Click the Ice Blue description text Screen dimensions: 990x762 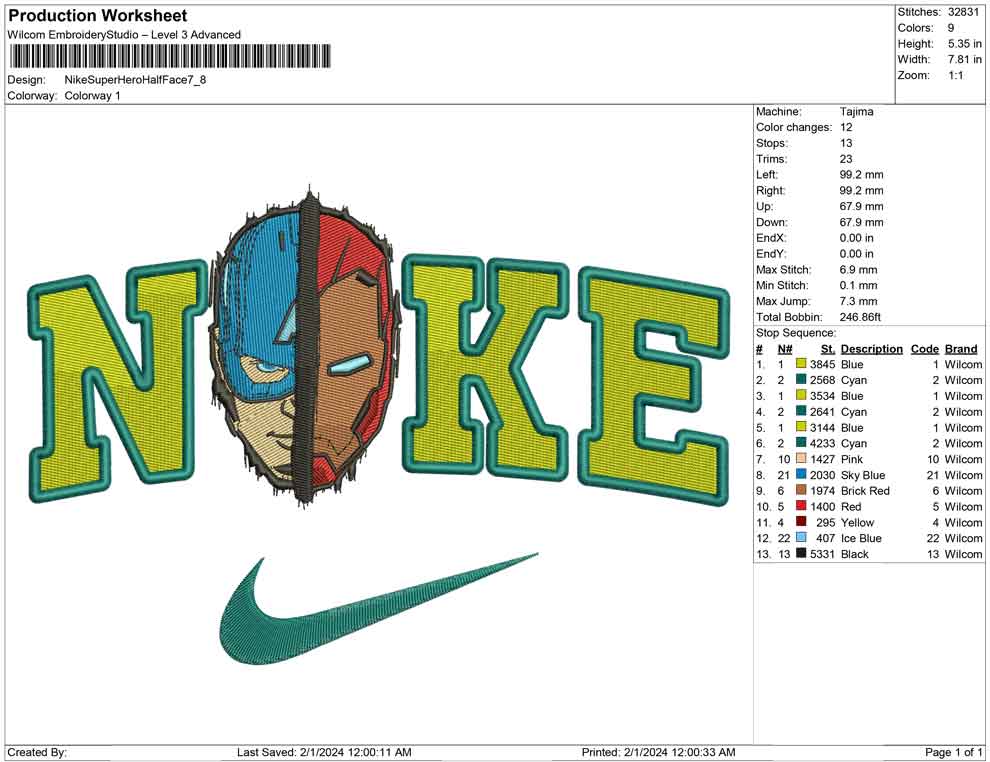pos(861,538)
